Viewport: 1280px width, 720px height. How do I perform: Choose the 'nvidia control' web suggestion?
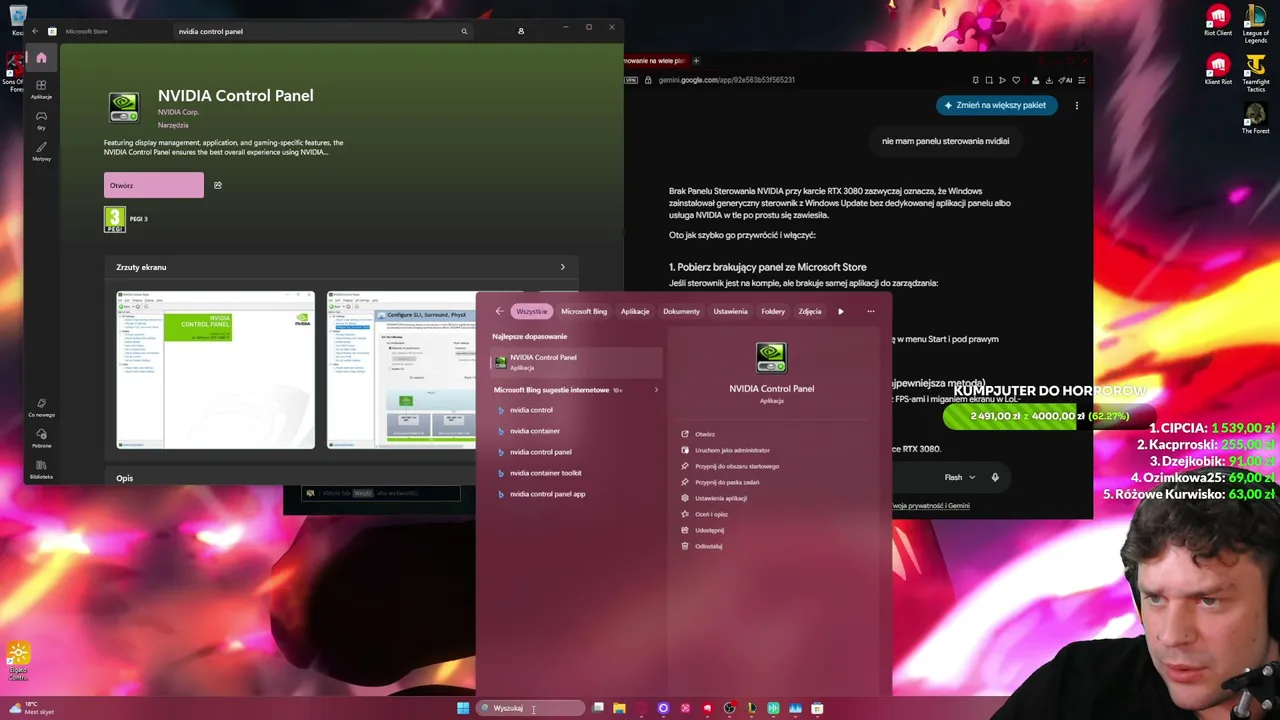click(x=531, y=410)
